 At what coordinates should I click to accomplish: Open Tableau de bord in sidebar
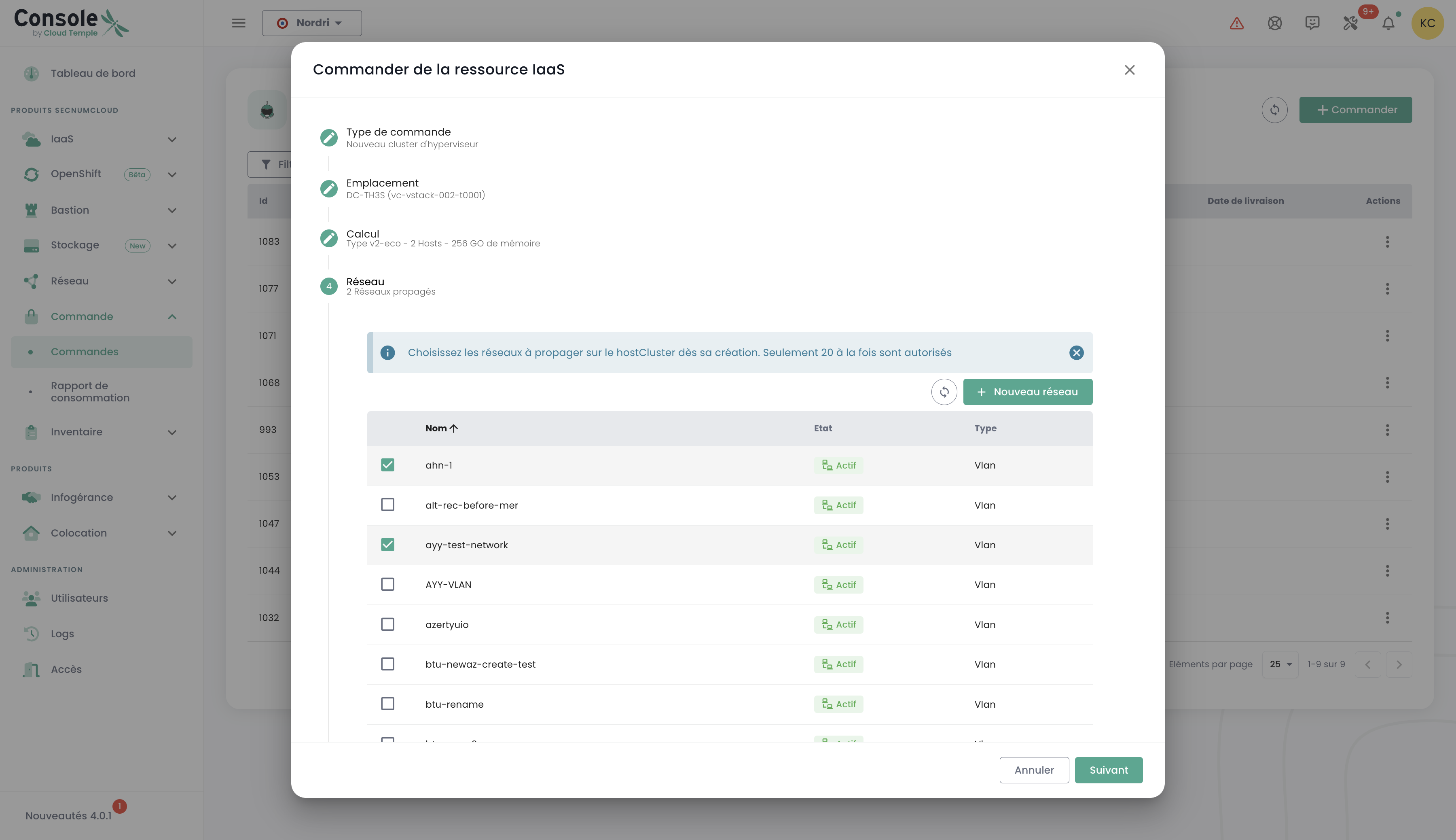coord(93,73)
